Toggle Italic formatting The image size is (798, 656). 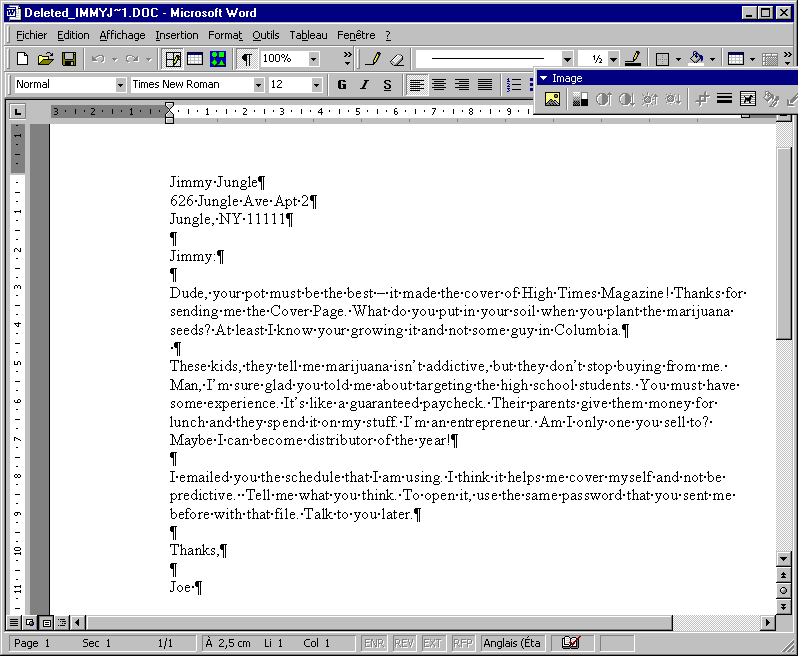coord(364,85)
